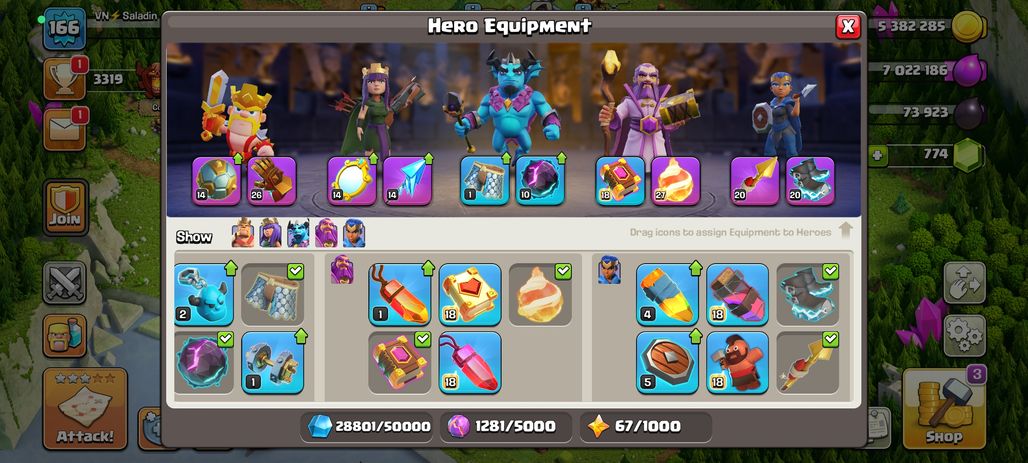Image resolution: width=1028 pixels, height=463 pixels.
Task: Select the Archer Queen's mirror equipment slot
Action: click(352, 180)
